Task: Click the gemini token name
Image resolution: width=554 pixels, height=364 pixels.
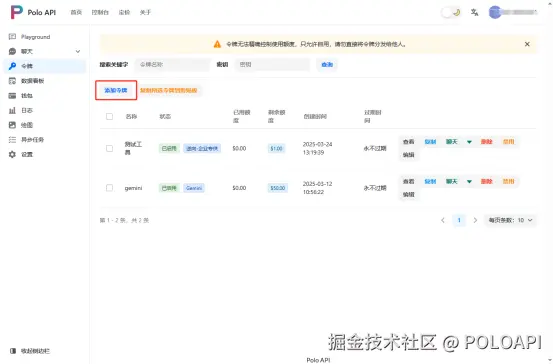Action: tap(133, 188)
